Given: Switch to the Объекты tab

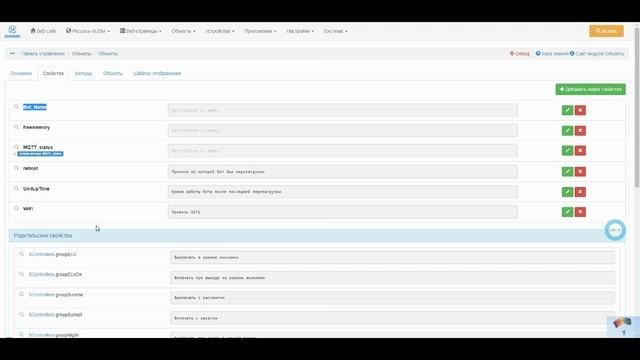Looking at the screenshot, I should click(x=113, y=73).
